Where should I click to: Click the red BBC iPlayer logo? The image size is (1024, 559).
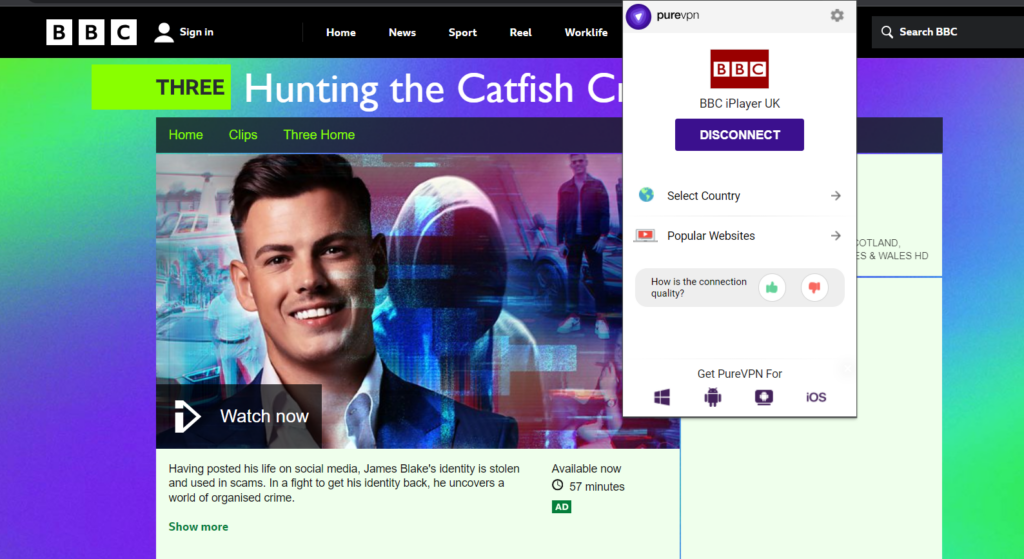(739, 69)
